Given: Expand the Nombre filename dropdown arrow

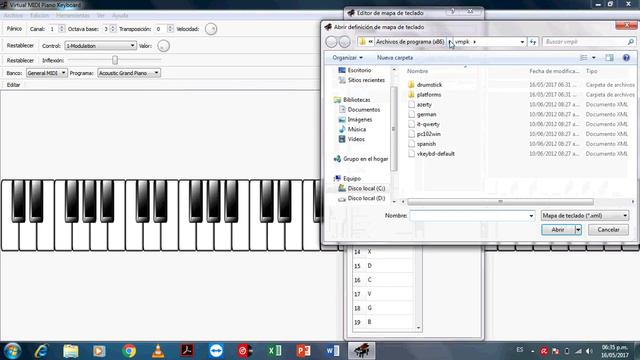Looking at the screenshot, I should tap(531, 216).
